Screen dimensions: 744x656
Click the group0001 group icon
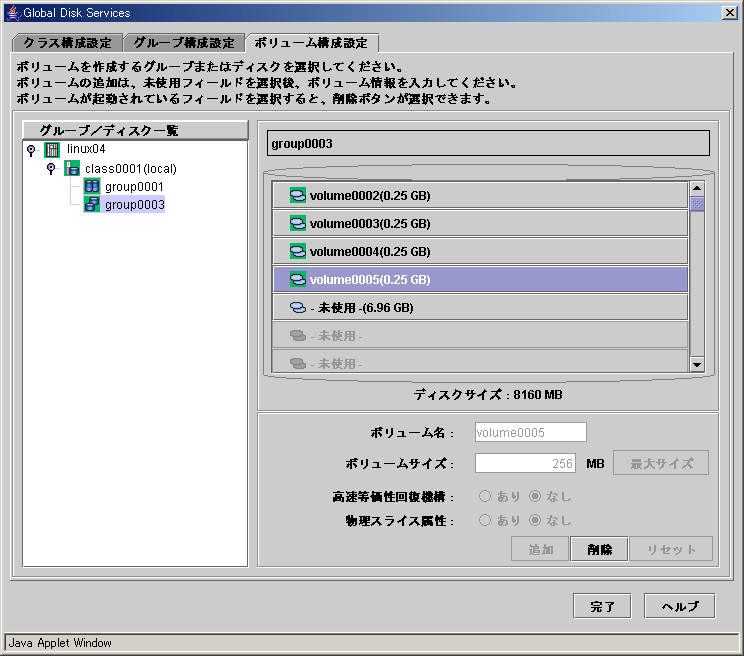pyautogui.click(x=92, y=187)
